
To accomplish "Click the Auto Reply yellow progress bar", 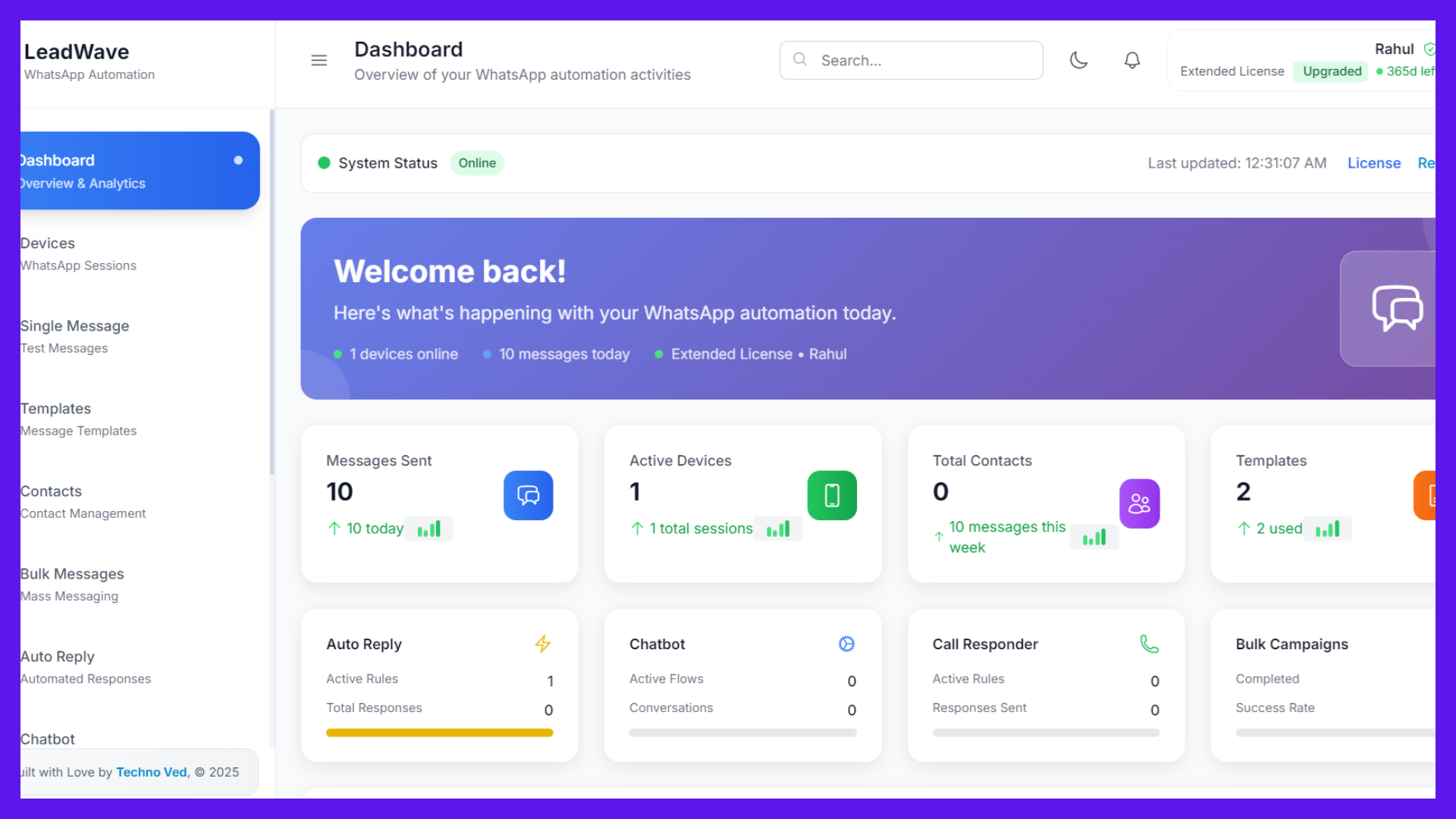I will [x=439, y=733].
